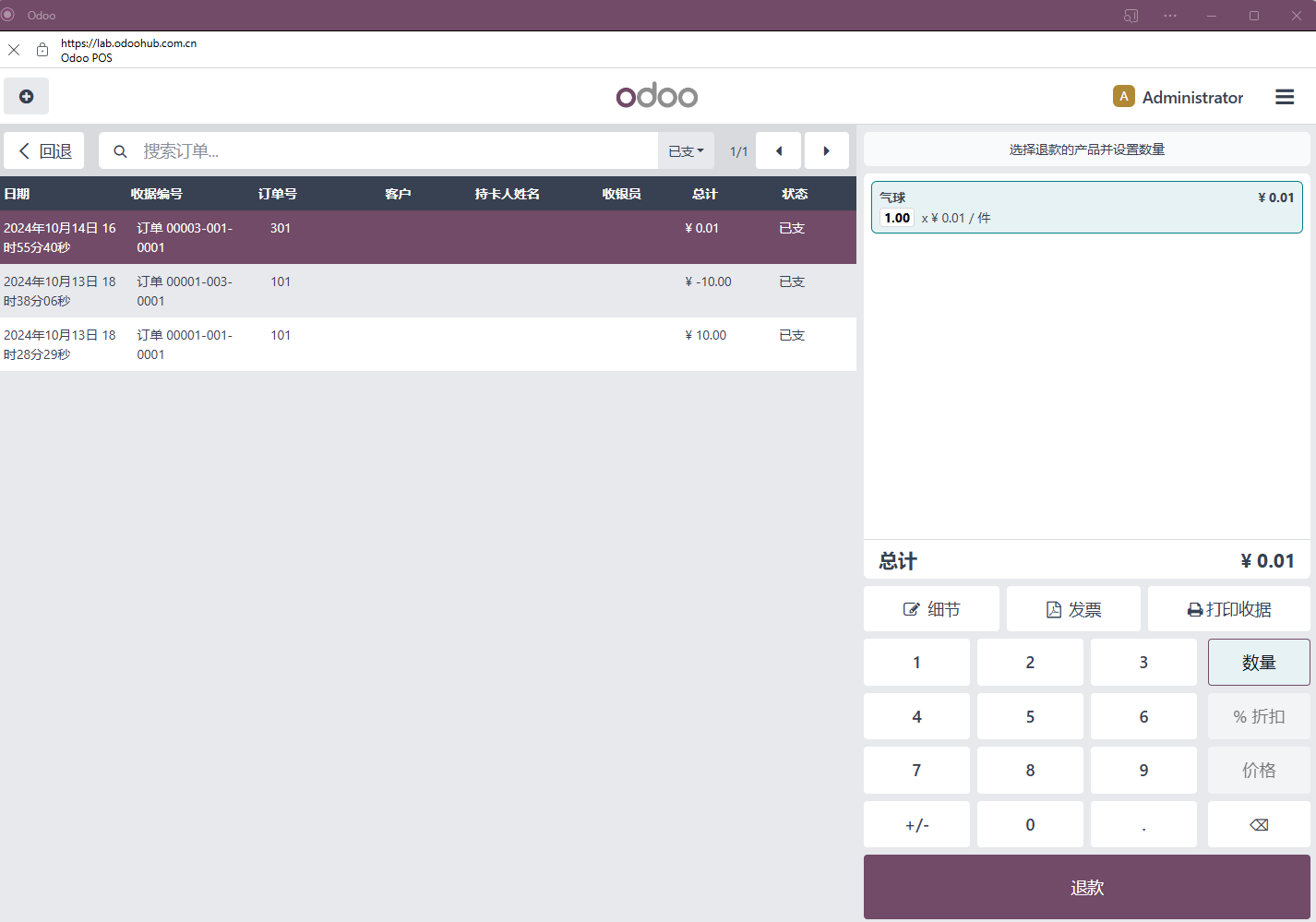Click the magnifier search icon
The image size is (1316, 922).
pyautogui.click(x=120, y=151)
